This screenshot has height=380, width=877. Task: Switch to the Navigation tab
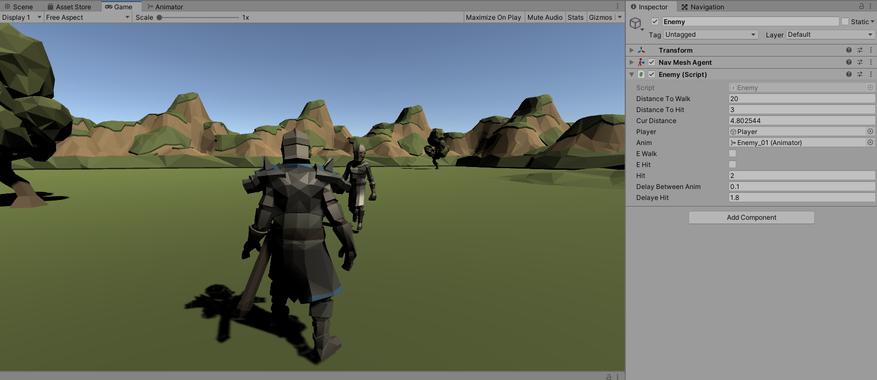pyautogui.click(x=702, y=7)
